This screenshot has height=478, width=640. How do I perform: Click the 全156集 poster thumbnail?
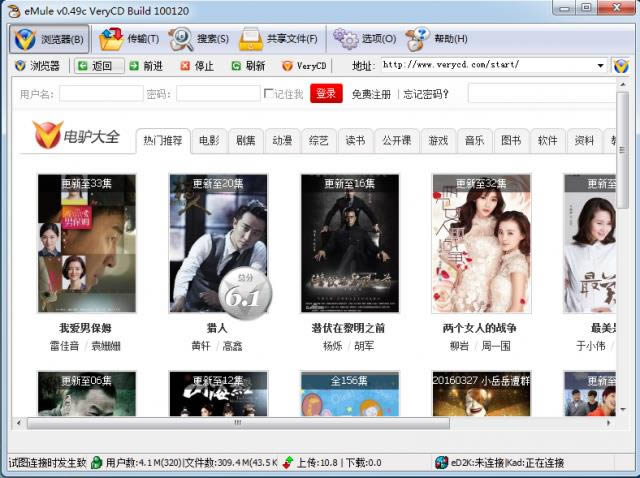tap(350, 394)
